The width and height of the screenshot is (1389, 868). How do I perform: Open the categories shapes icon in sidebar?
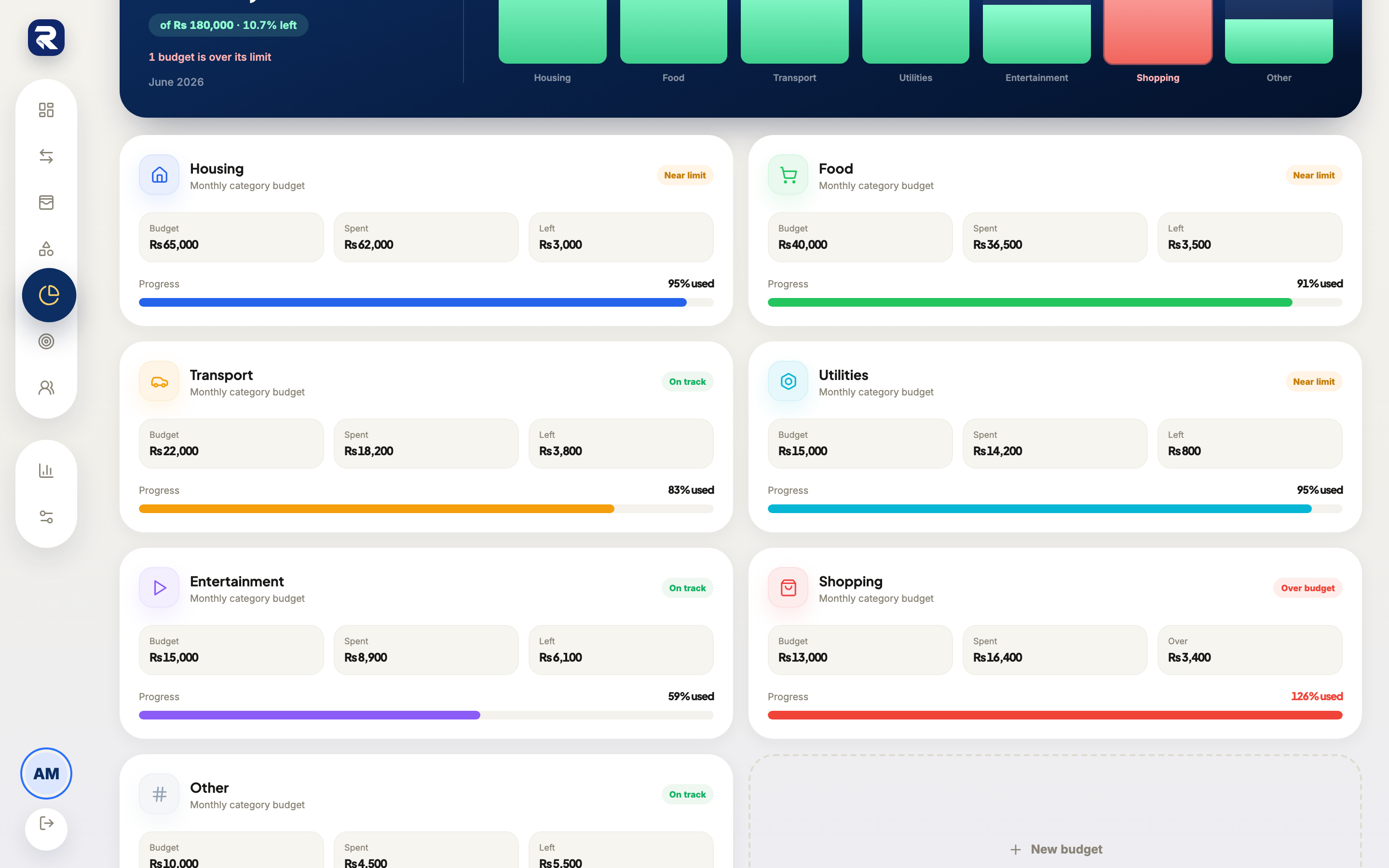point(46,249)
